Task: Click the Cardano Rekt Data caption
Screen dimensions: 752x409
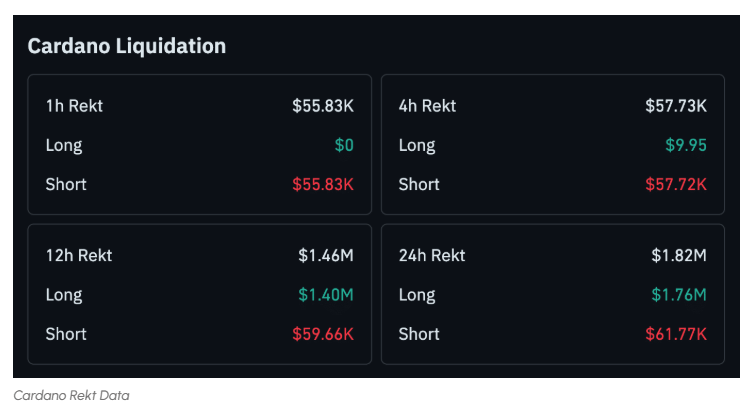Action: [71, 395]
